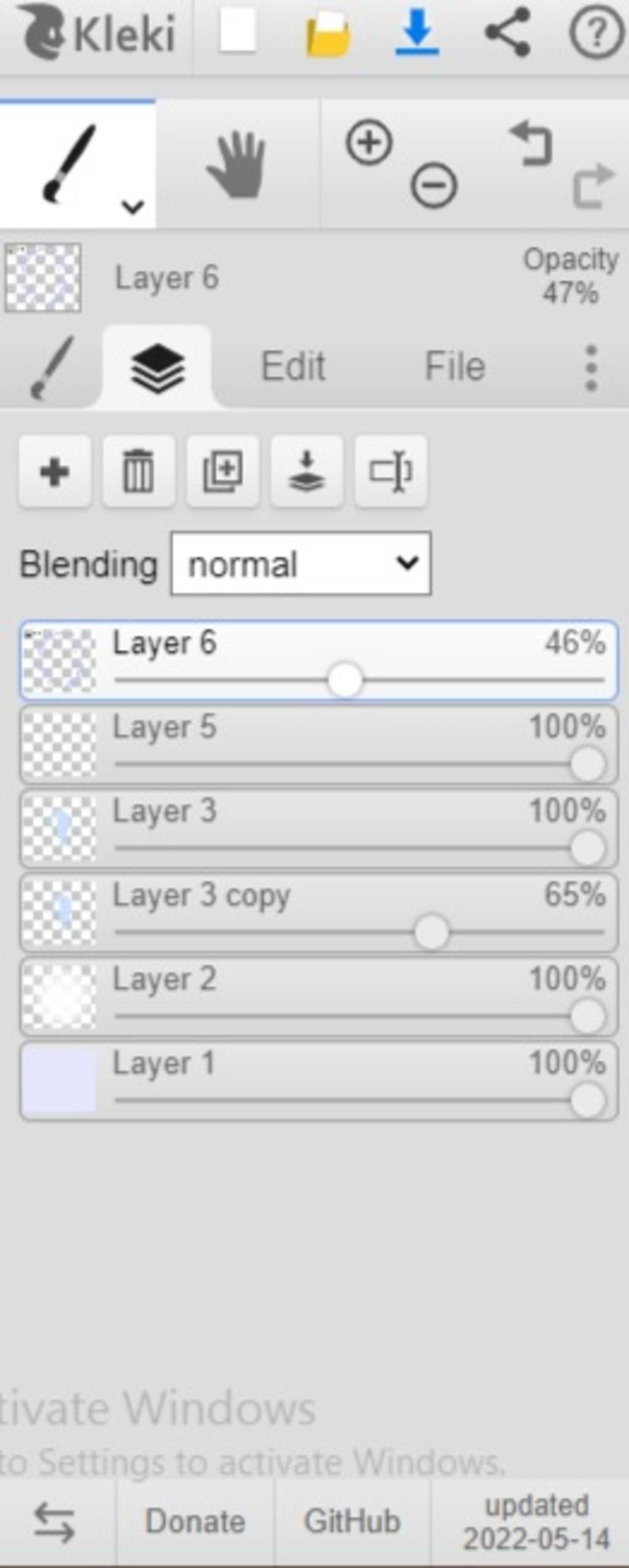Open the help question mark icon

tap(596, 33)
